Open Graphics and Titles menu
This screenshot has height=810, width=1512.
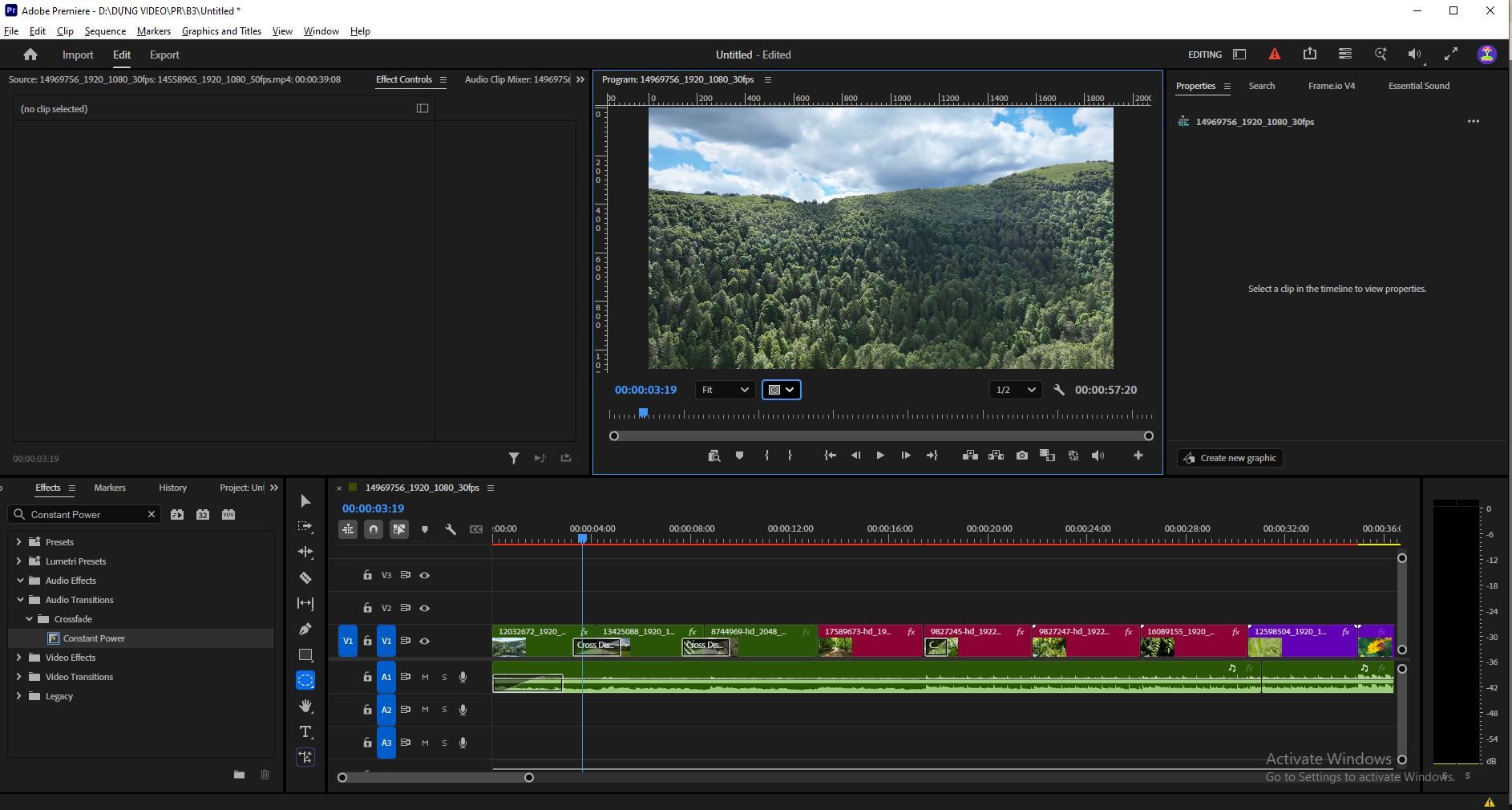(x=221, y=31)
